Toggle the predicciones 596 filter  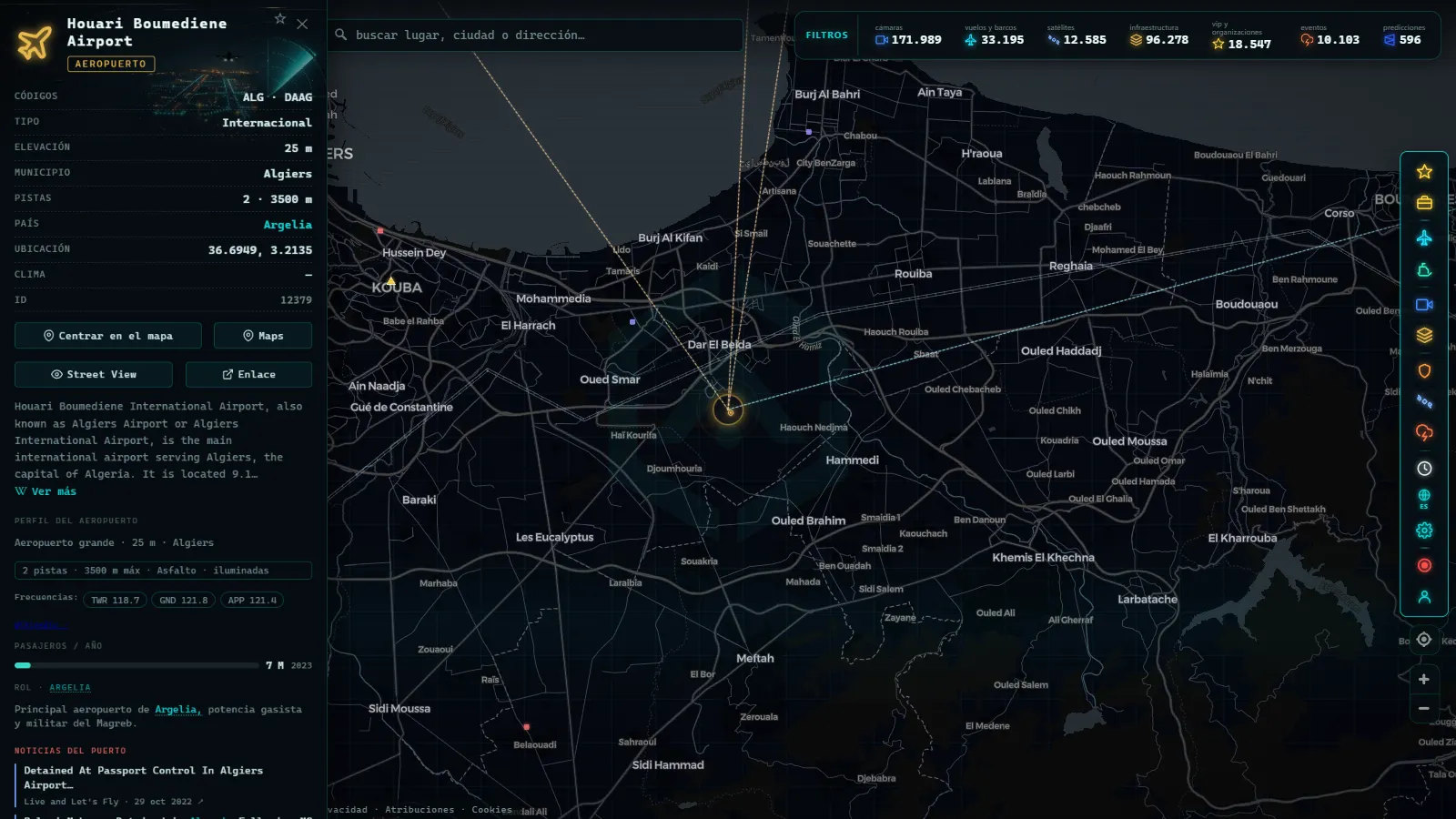[x=1404, y=35]
